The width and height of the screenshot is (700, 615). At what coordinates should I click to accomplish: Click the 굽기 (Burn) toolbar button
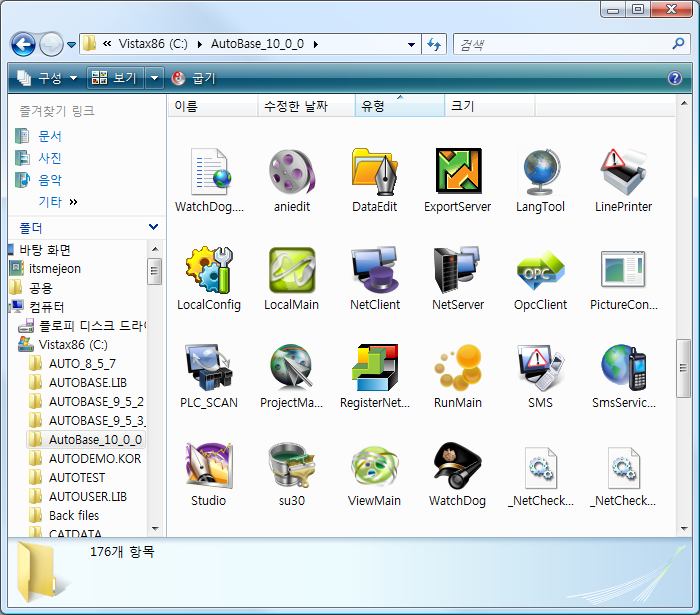(x=195, y=78)
